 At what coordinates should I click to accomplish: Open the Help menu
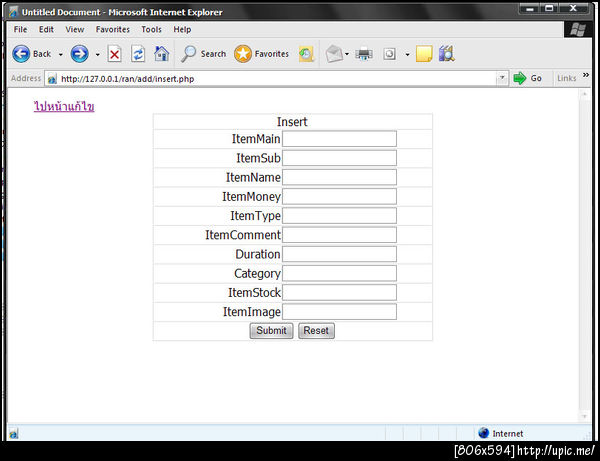[182, 29]
